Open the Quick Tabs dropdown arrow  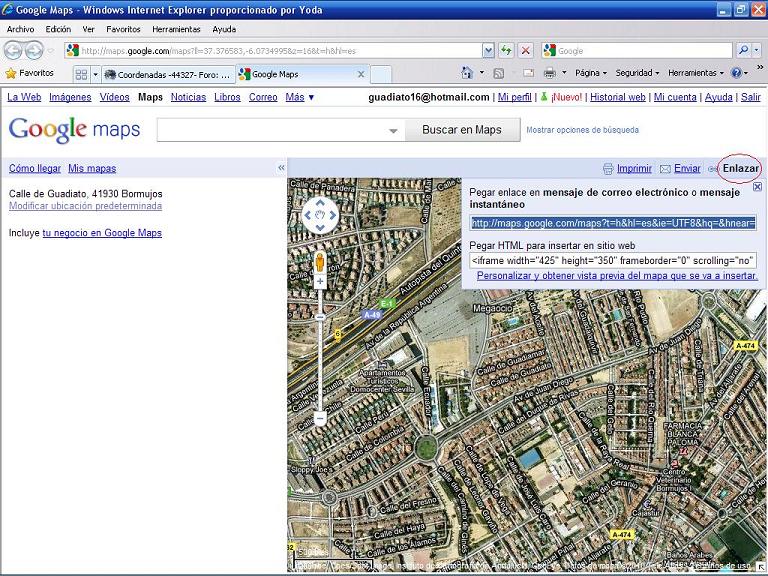point(96,74)
